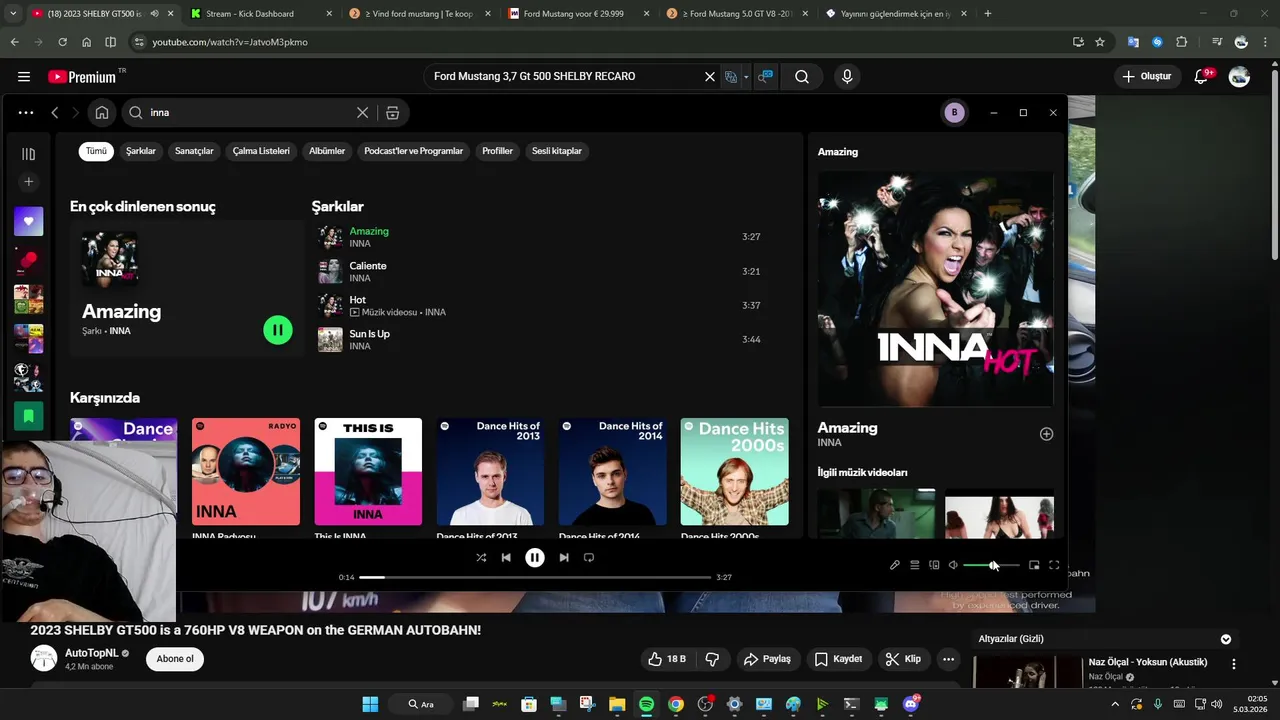Open Spotify profile button B

[954, 113]
